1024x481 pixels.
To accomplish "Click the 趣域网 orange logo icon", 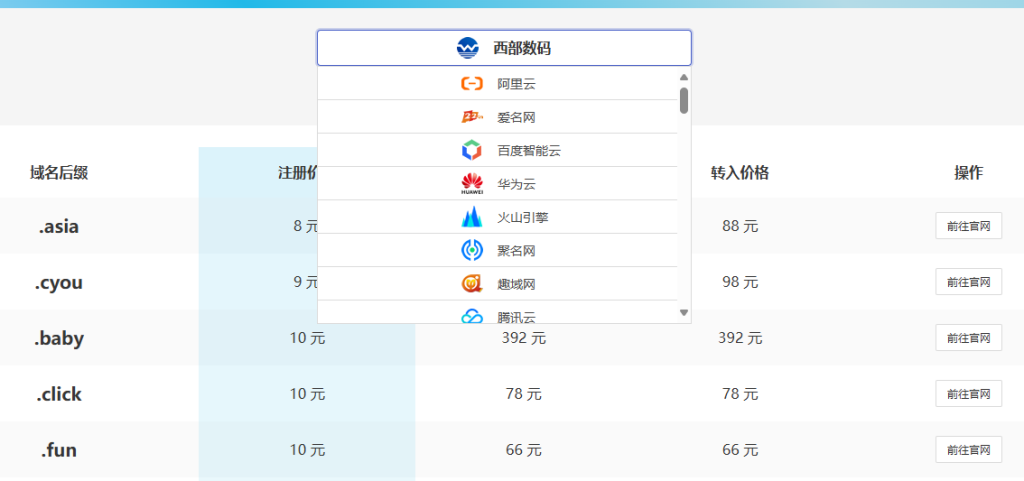I will [x=472, y=284].
